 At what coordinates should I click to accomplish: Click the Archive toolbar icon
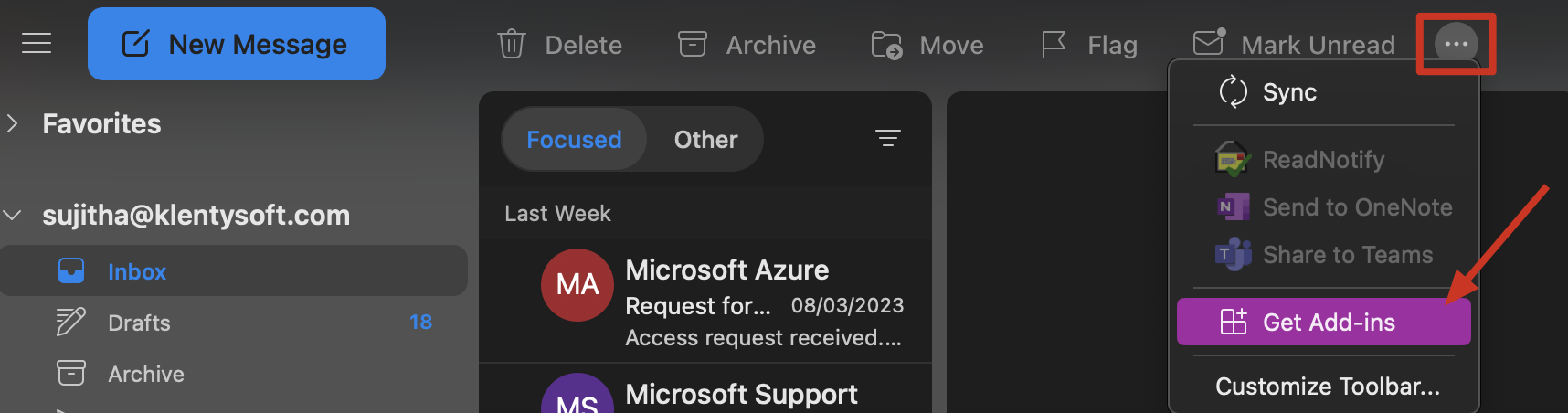tap(692, 44)
